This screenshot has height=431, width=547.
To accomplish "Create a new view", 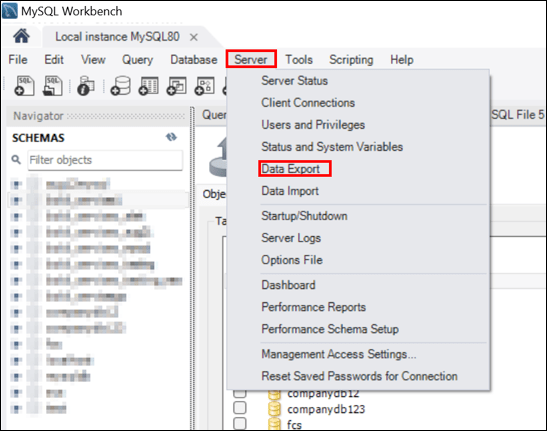I will coord(177,86).
